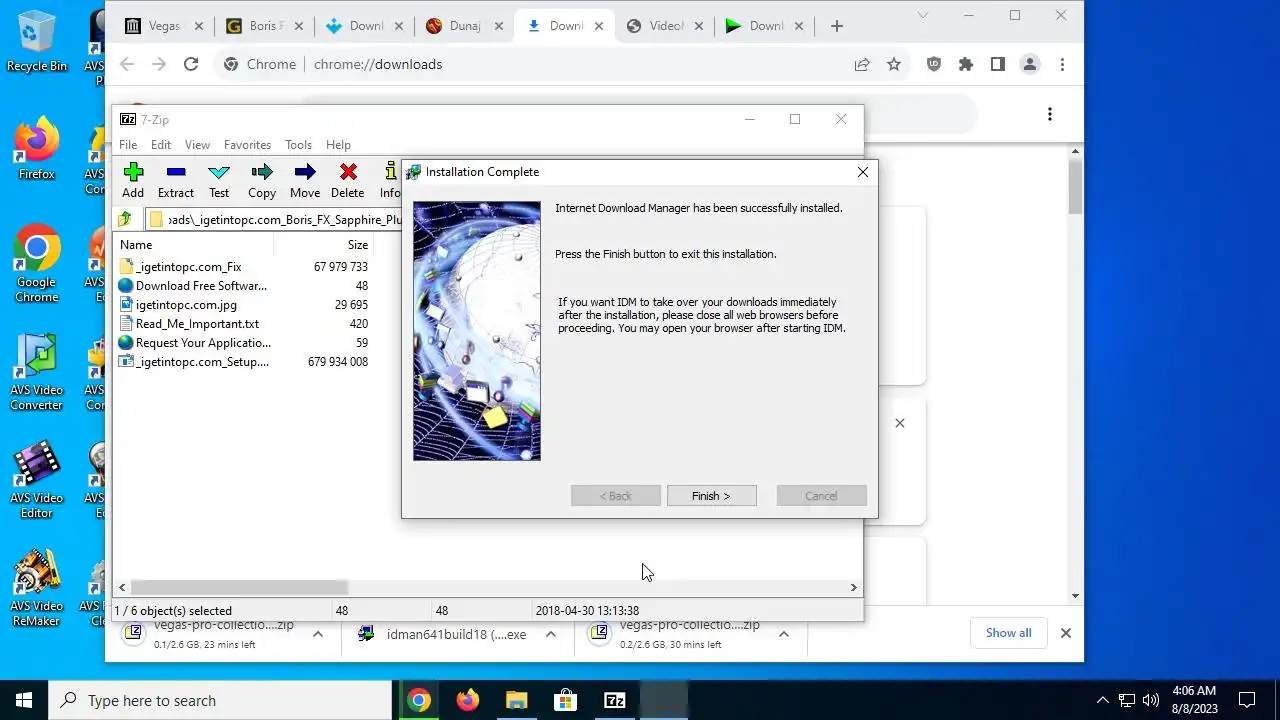This screenshot has height=720, width=1280.
Task: Open the View menu in 7-Zip
Action: pyautogui.click(x=197, y=145)
